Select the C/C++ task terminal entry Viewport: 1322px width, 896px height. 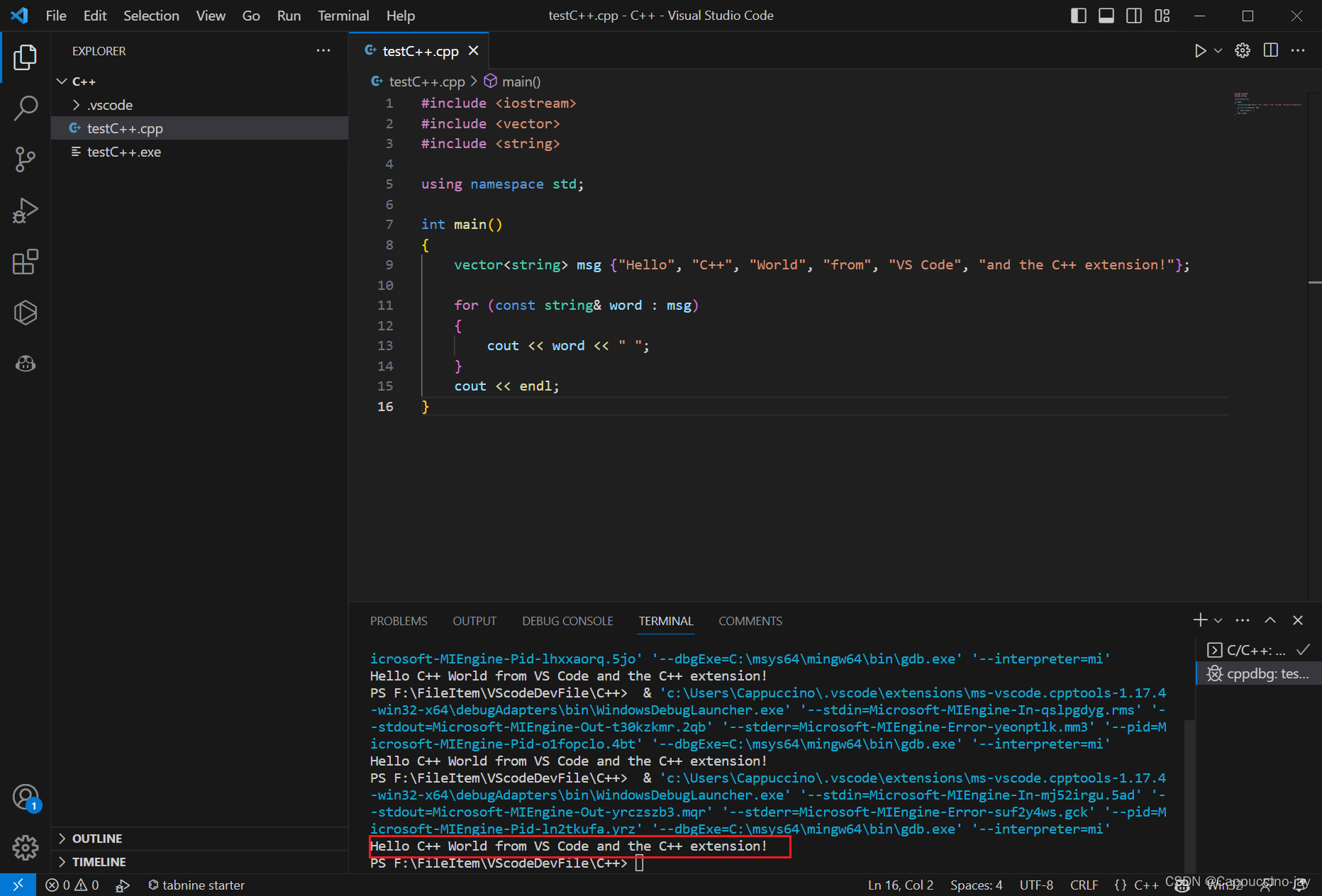coord(1258,650)
